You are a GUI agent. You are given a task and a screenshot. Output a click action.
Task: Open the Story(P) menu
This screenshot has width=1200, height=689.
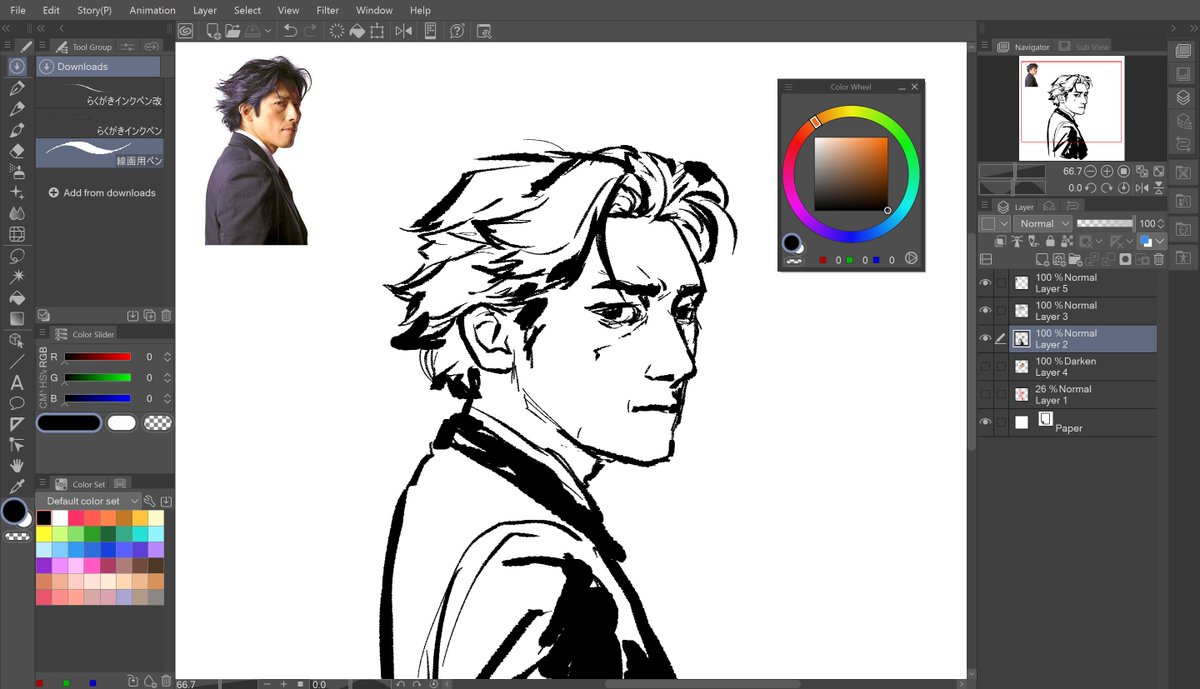pyautogui.click(x=94, y=10)
